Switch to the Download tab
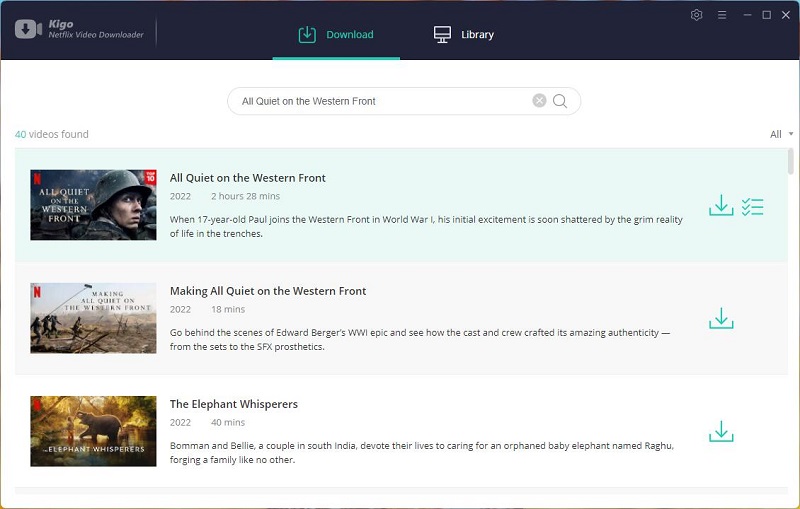 coord(336,35)
